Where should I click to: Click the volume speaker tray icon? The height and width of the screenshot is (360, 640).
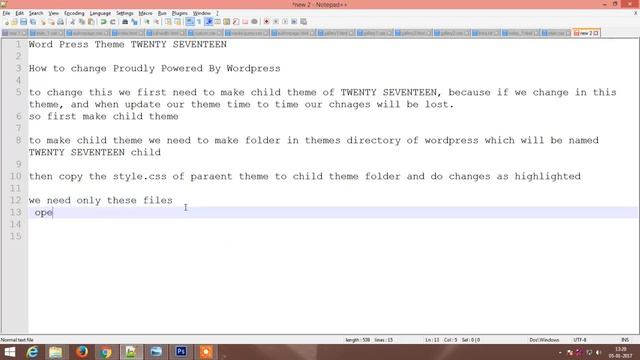tap(598, 352)
